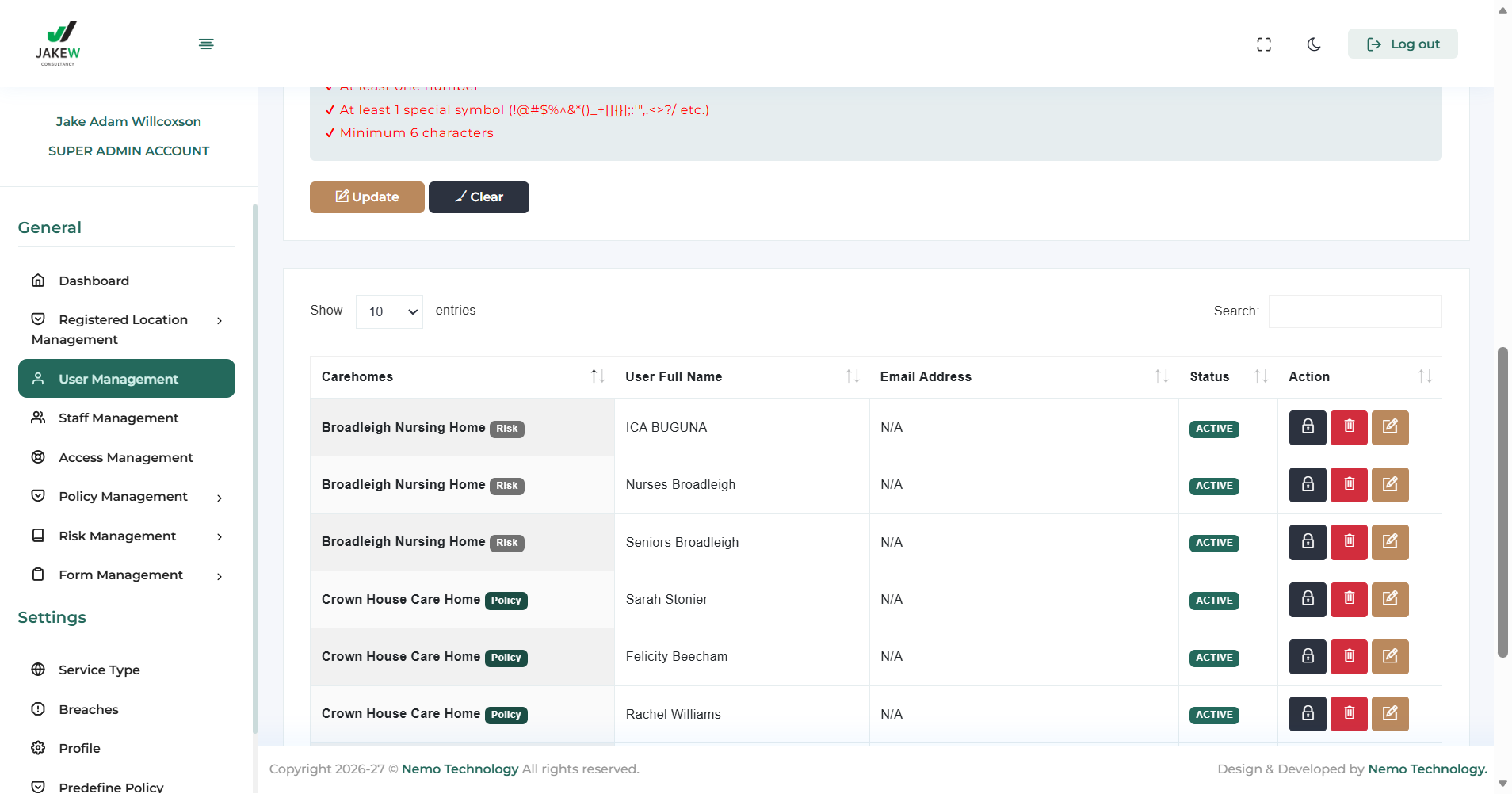Toggle dark mode with moon icon
The height and width of the screenshot is (794, 1512).
[x=1313, y=44]
